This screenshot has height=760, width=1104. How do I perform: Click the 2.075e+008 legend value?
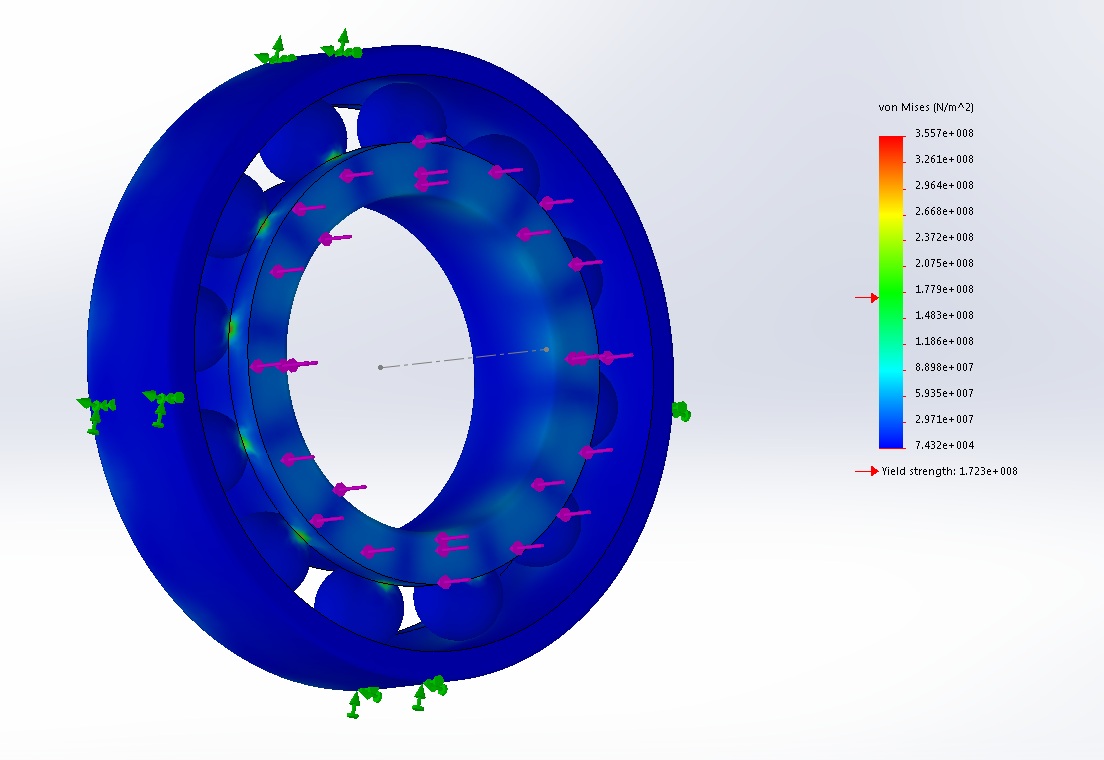[944, 263]
